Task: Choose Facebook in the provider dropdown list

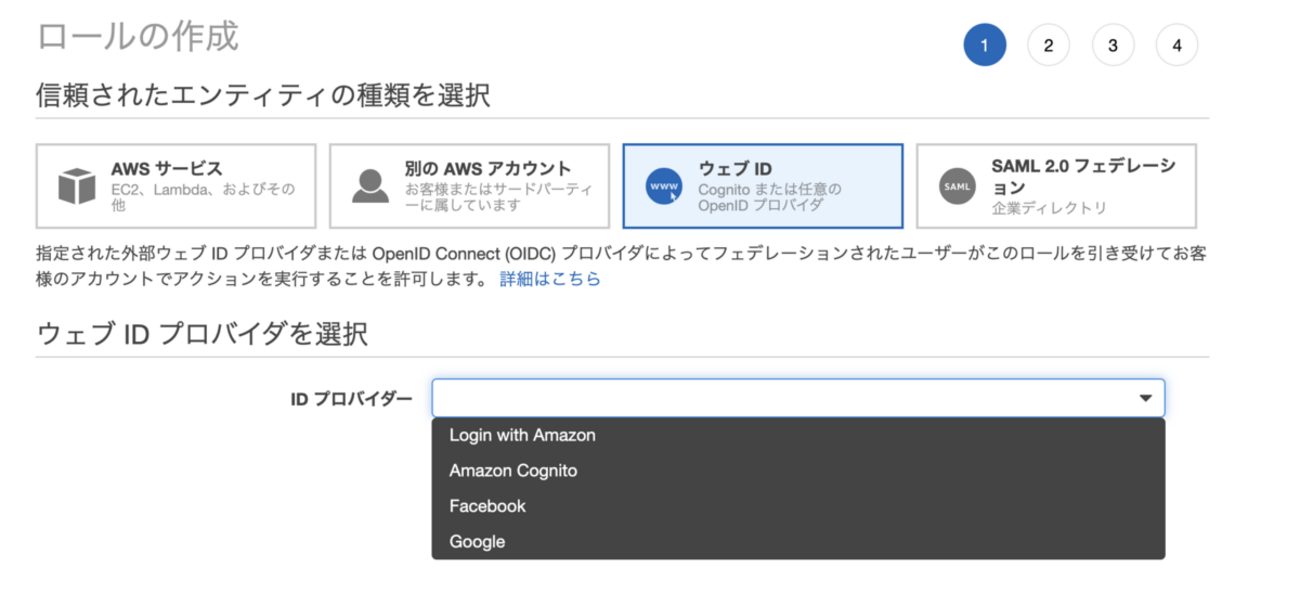Action: 488,506
